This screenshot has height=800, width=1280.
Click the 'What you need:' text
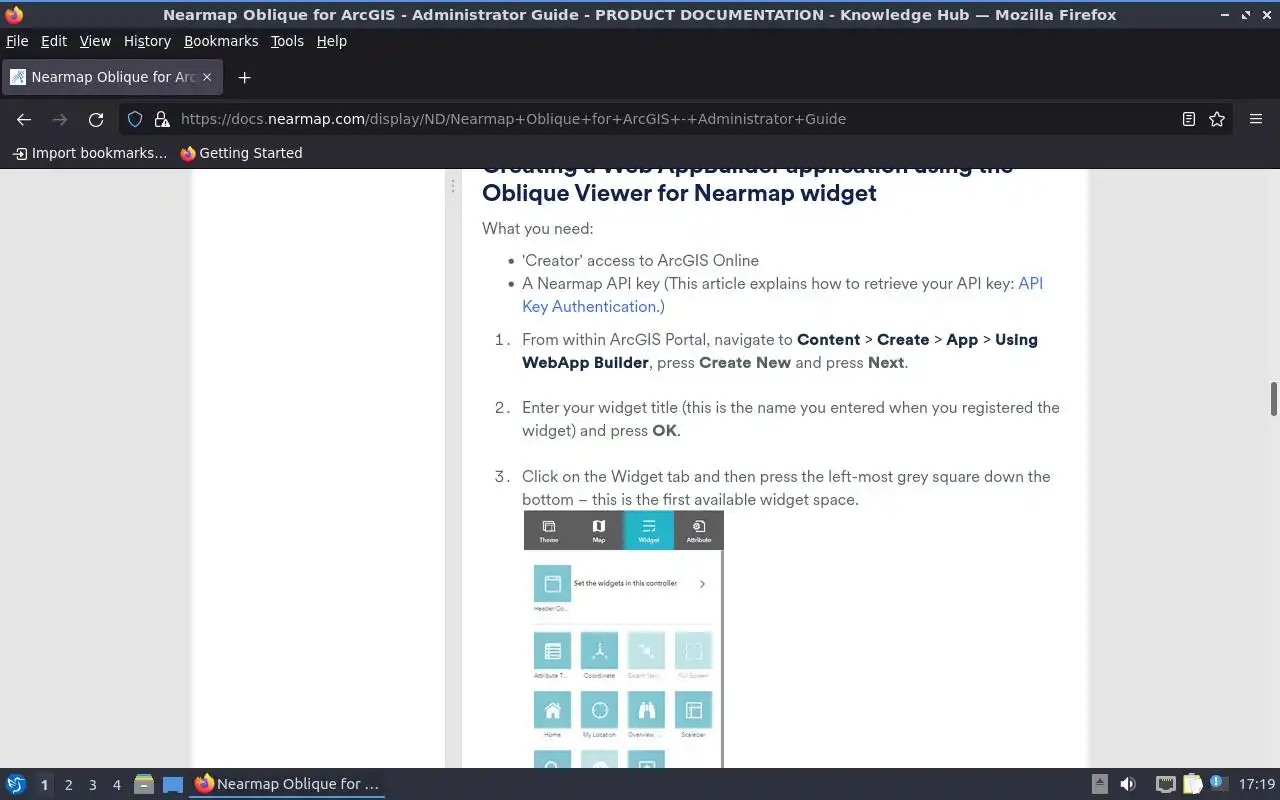[537, 228]
